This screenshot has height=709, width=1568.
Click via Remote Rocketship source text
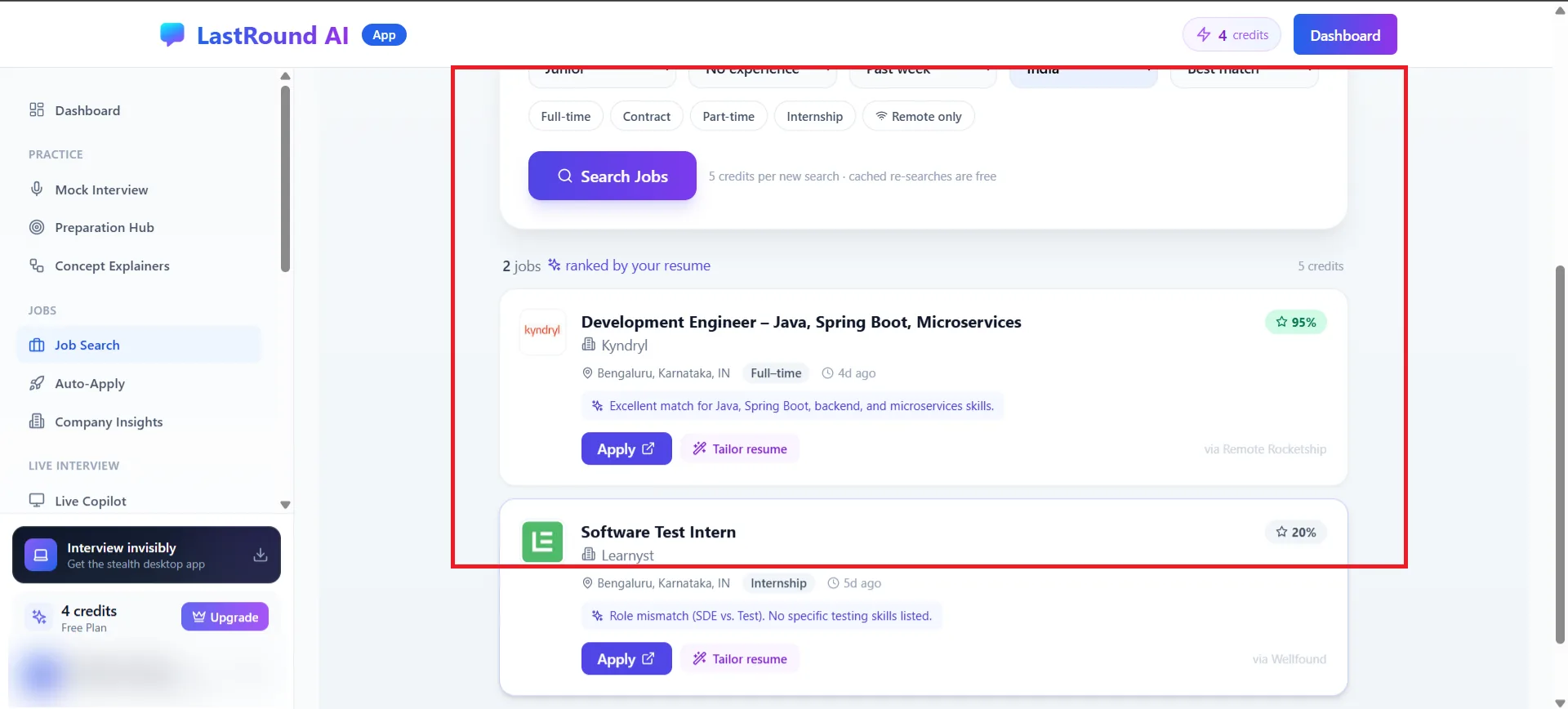pos(1265,449)
